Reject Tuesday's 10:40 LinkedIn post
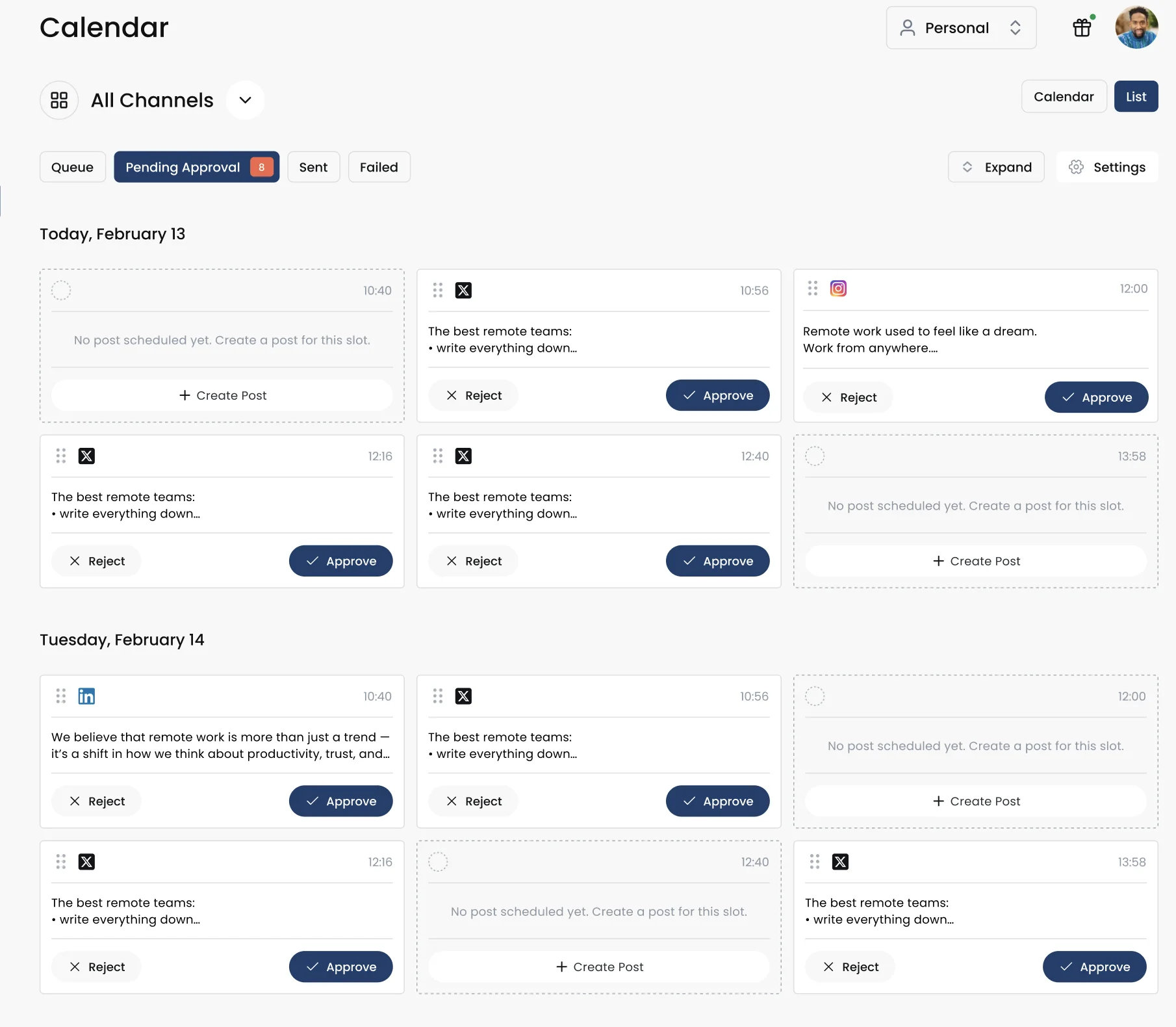Screen dimensions: 1176x1027 tap(97, 801)
